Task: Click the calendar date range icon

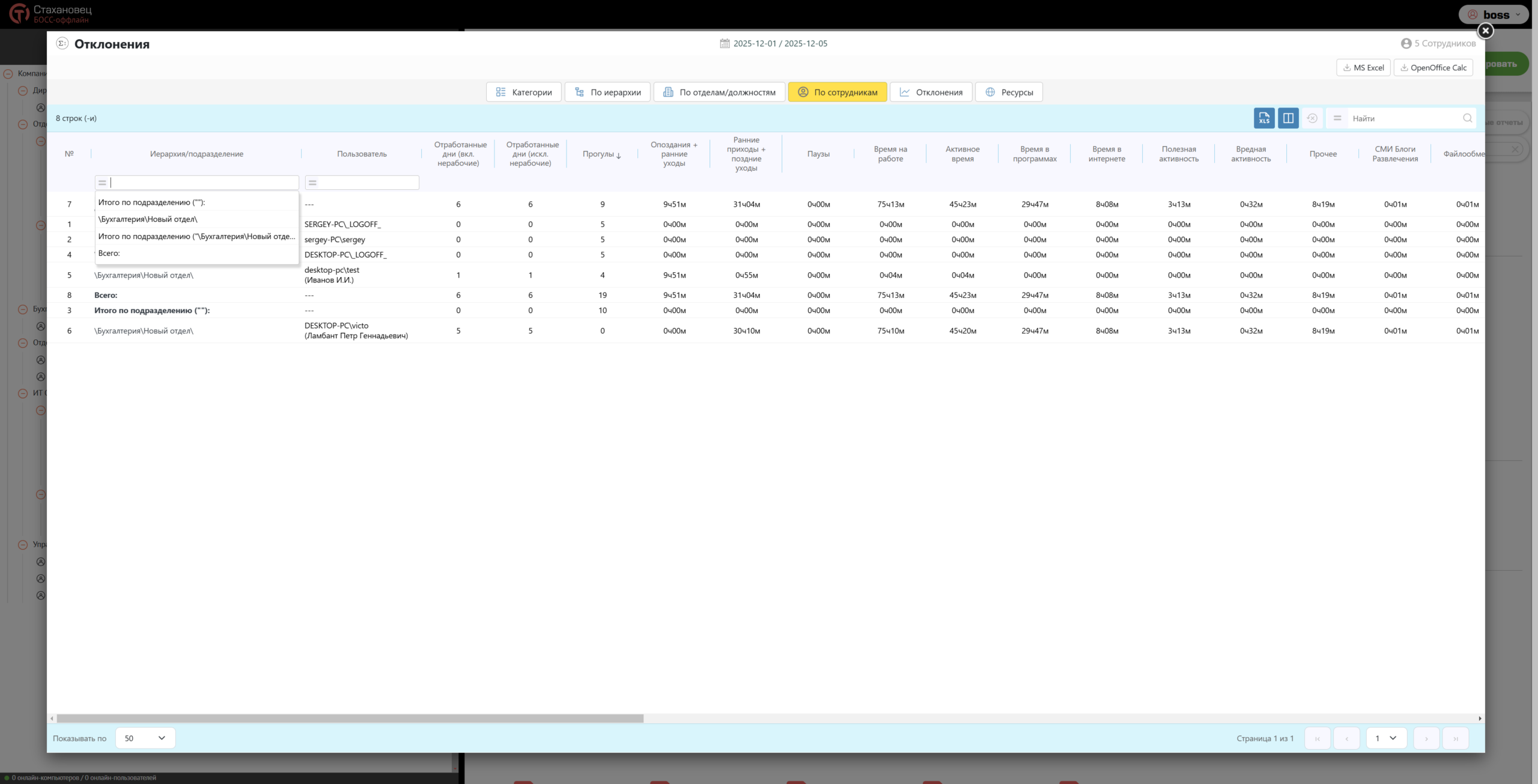Action: pyautogui.click(x=725, y=43)
